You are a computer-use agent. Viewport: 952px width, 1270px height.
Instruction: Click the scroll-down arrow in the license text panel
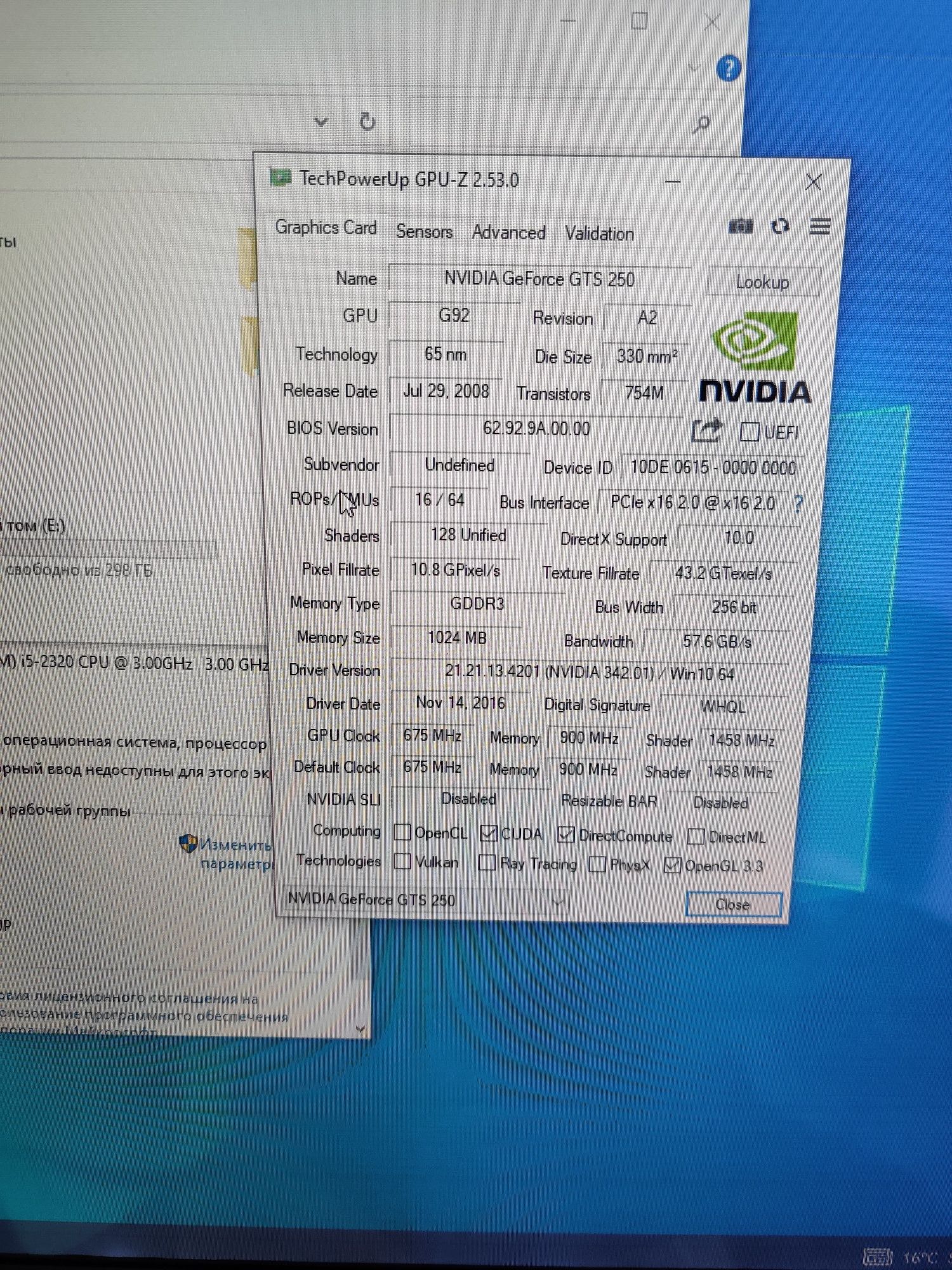pos(360,1029)
